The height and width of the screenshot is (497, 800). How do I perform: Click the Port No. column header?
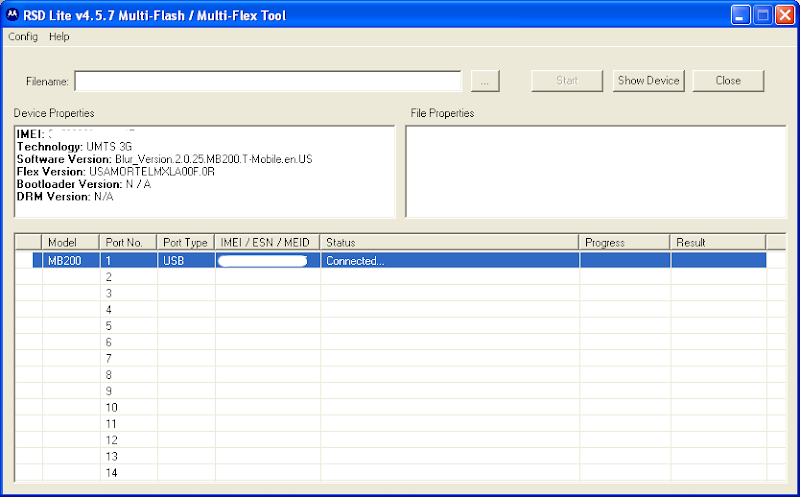click(x=128, y=242)
